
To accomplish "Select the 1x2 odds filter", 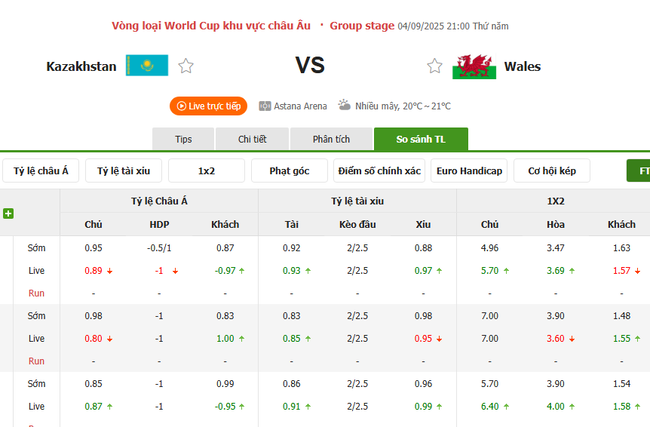I will tap(206, 171).
